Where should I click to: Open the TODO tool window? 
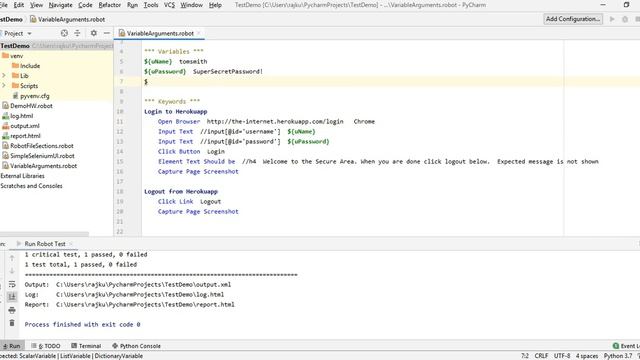[x=45, y=346]
